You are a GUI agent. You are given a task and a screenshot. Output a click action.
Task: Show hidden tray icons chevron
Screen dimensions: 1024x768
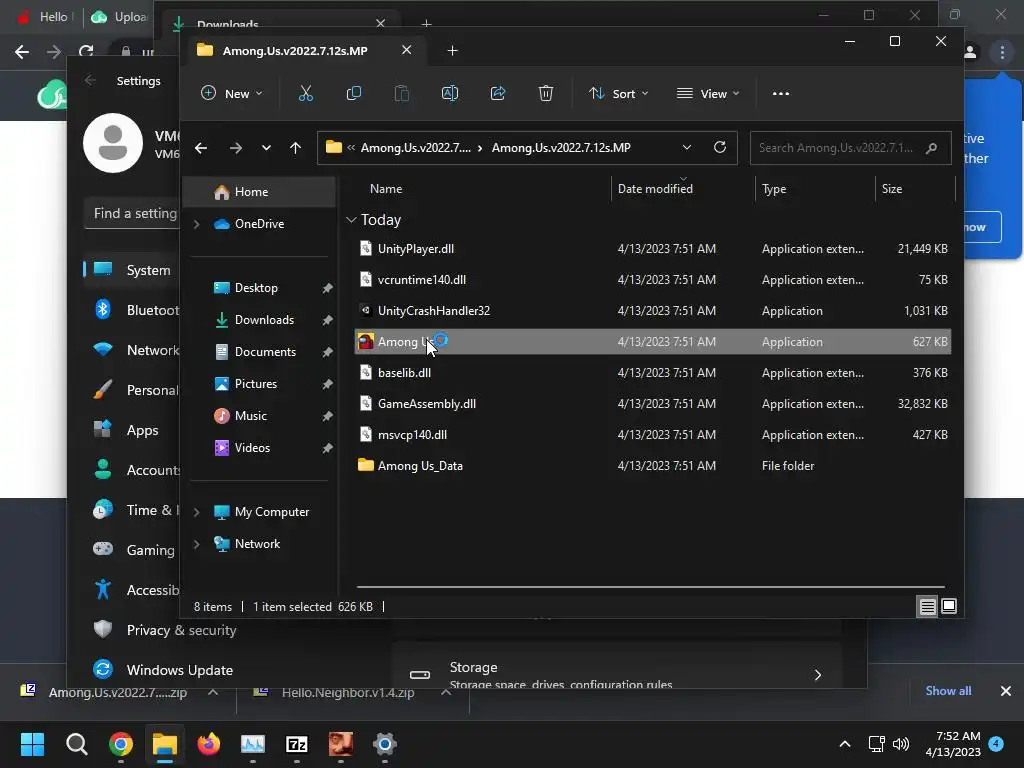(x=844, y=744)
